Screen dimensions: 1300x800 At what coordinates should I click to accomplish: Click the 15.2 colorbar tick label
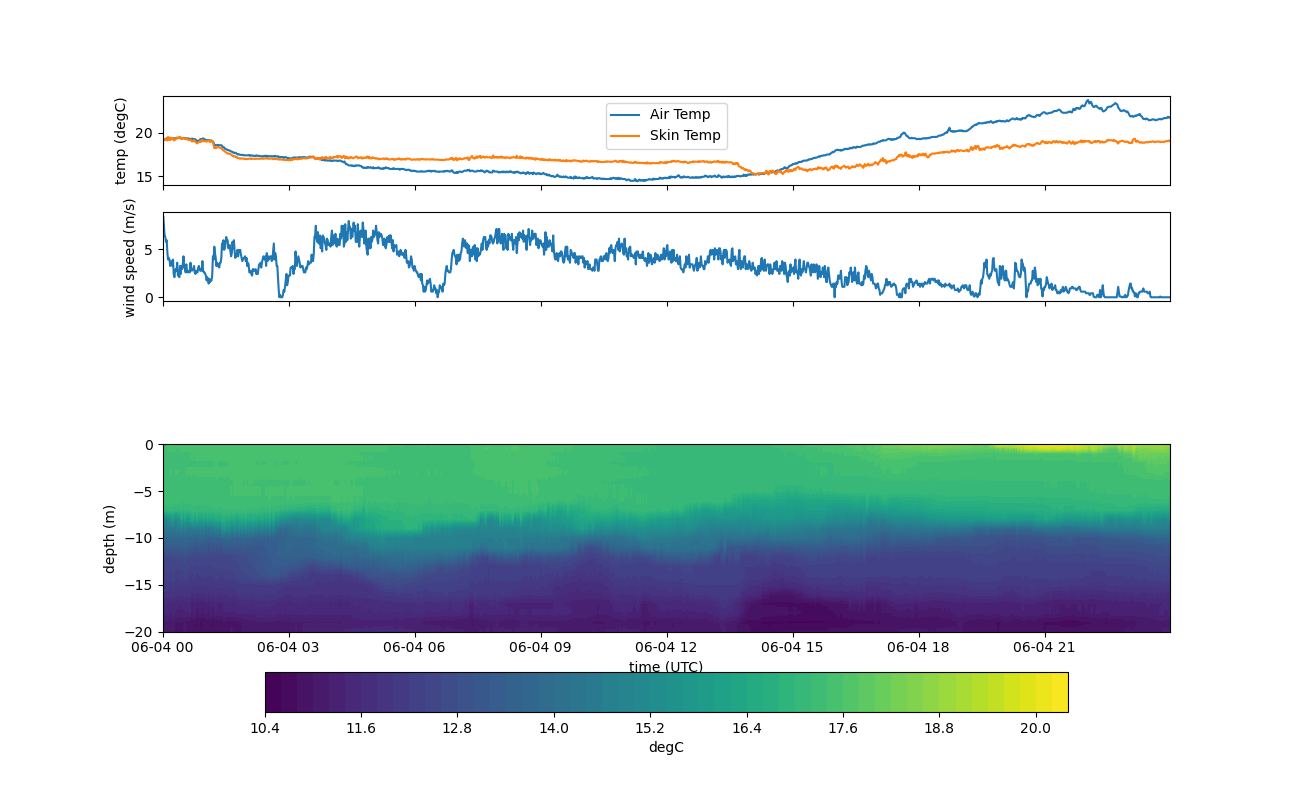pos(650,729)
